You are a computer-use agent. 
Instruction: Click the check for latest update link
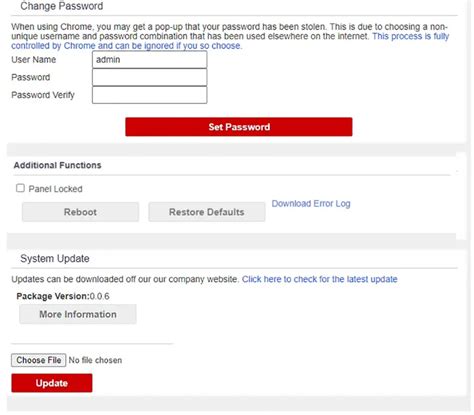point(319,279)
